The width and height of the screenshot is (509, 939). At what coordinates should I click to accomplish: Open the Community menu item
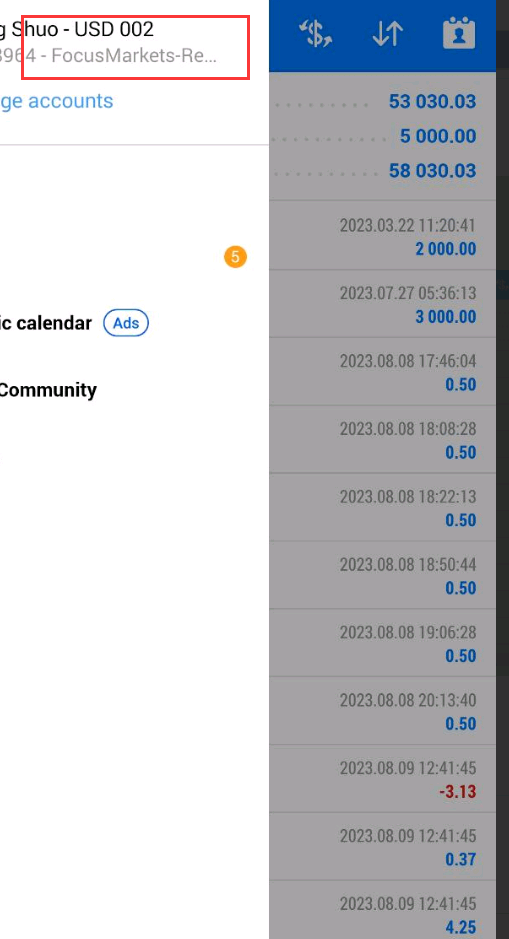point(48,390)
